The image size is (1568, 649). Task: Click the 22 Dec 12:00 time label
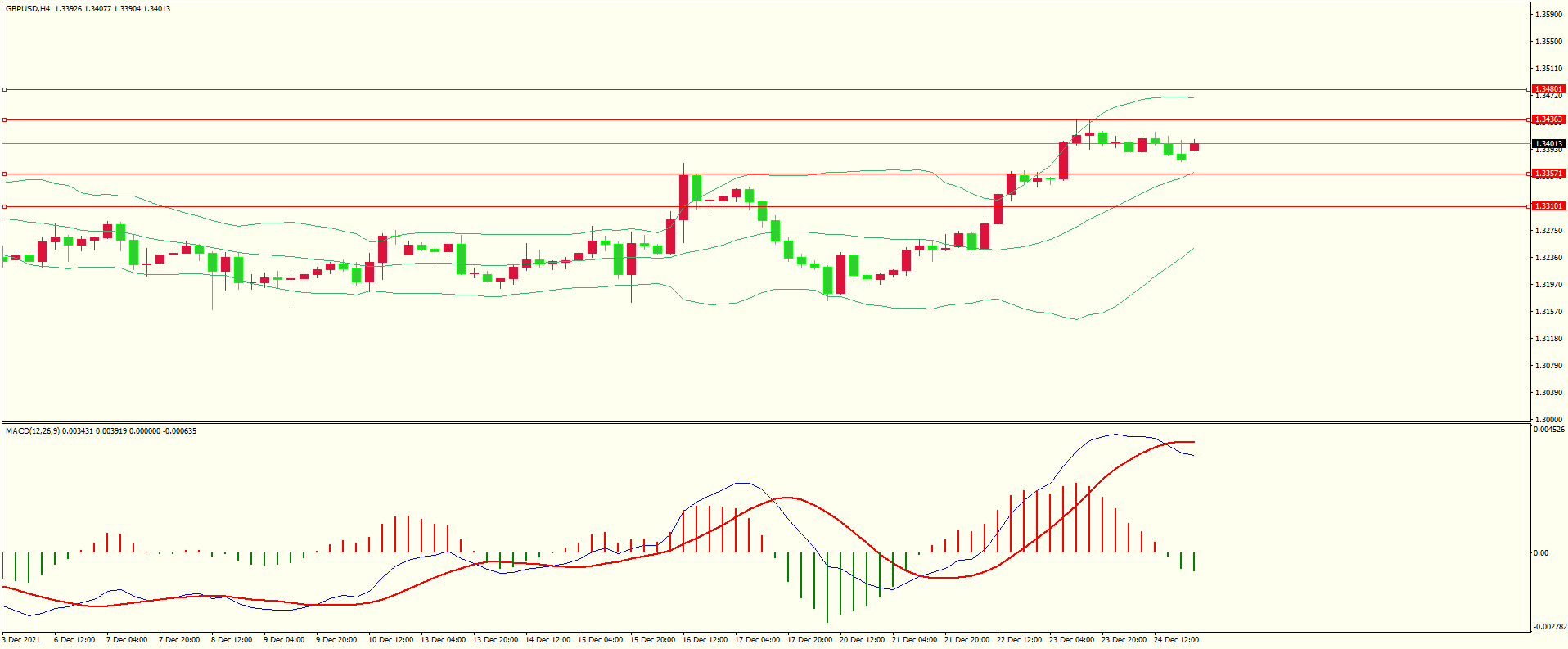click(1019, 640)
